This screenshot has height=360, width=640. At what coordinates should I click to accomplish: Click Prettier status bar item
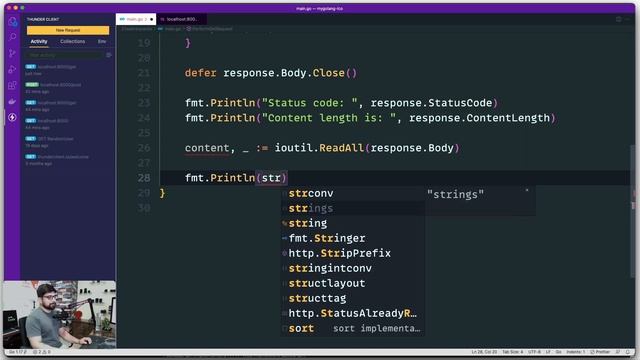[x=600, y=352]
